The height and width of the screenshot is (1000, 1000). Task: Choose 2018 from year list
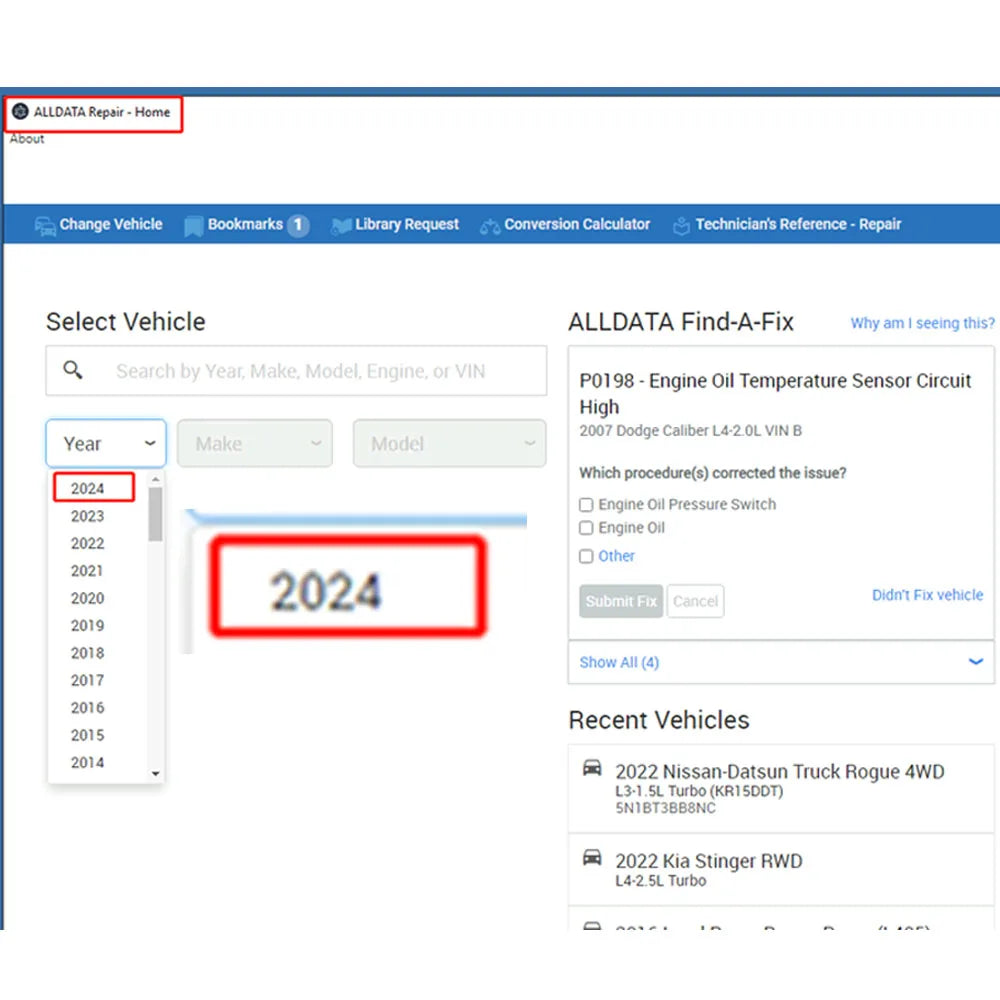point(87,653)
